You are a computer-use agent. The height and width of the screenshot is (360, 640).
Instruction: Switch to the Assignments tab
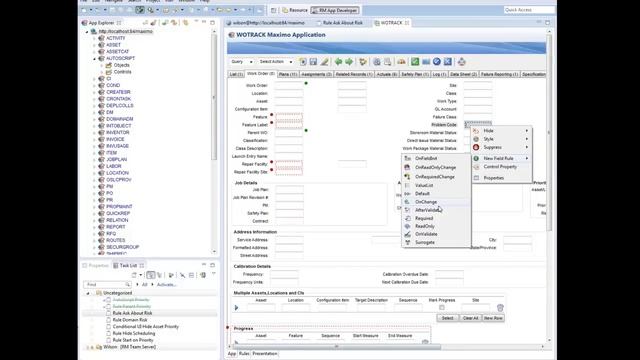316,74
